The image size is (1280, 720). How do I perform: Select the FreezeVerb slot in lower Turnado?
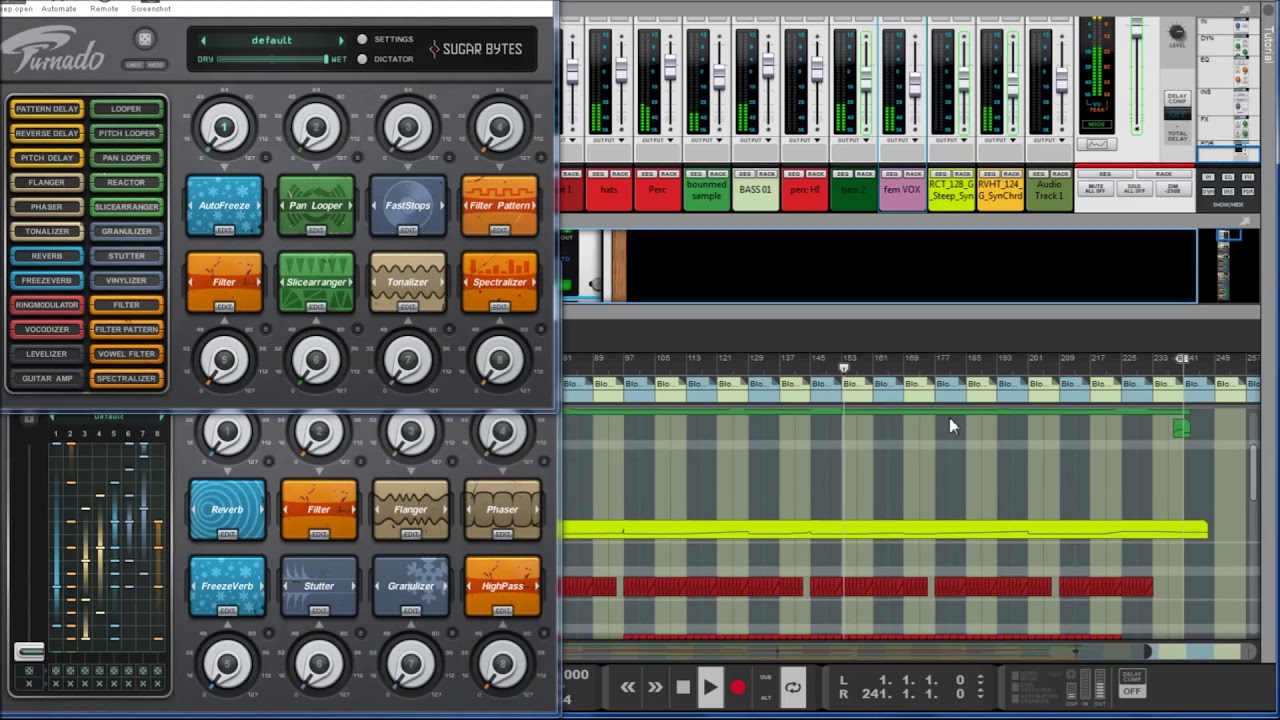(x=227, y=586)
